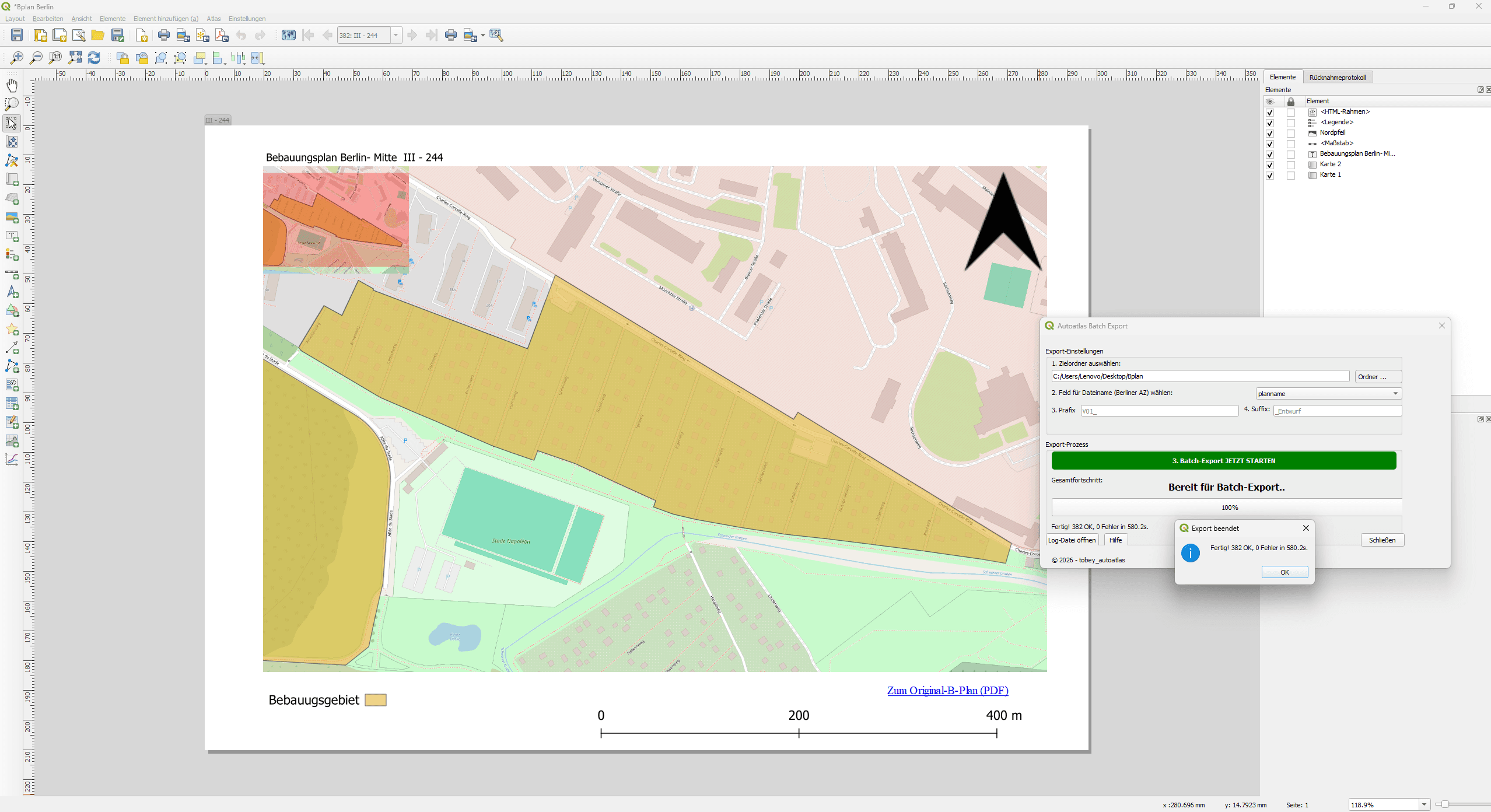Lock the Bebauungsplan Berlin-Mi... label checkbox

[1291, 155]
